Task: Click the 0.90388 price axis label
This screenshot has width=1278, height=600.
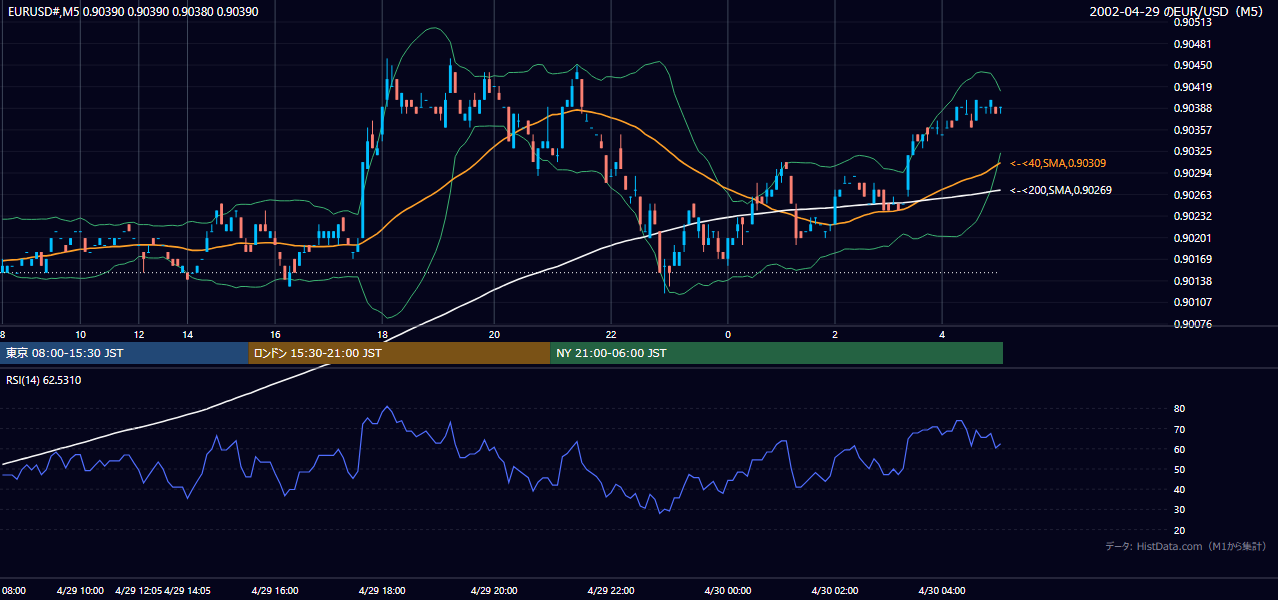Action: 1192,109
